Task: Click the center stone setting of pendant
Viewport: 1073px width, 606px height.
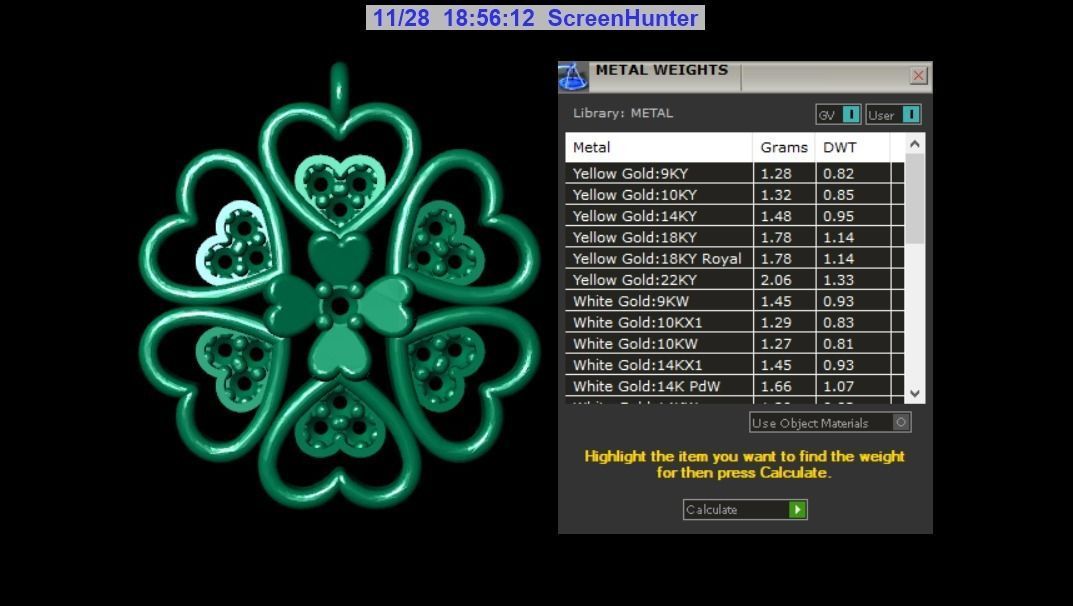Action: click(x=340, y=305)
